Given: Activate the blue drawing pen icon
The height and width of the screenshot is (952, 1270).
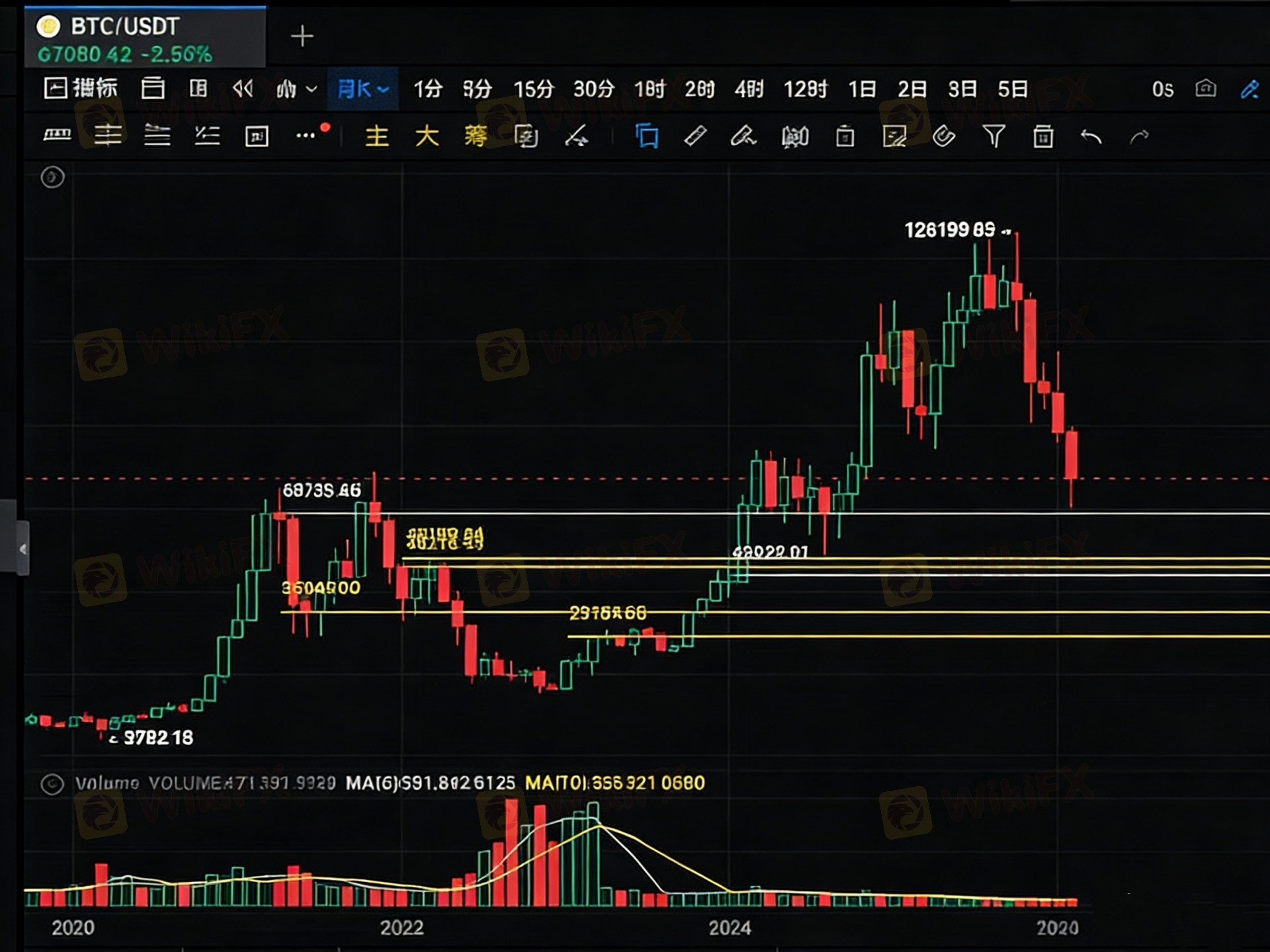Looking at the screenshot, I should (x=1249, y=89).
